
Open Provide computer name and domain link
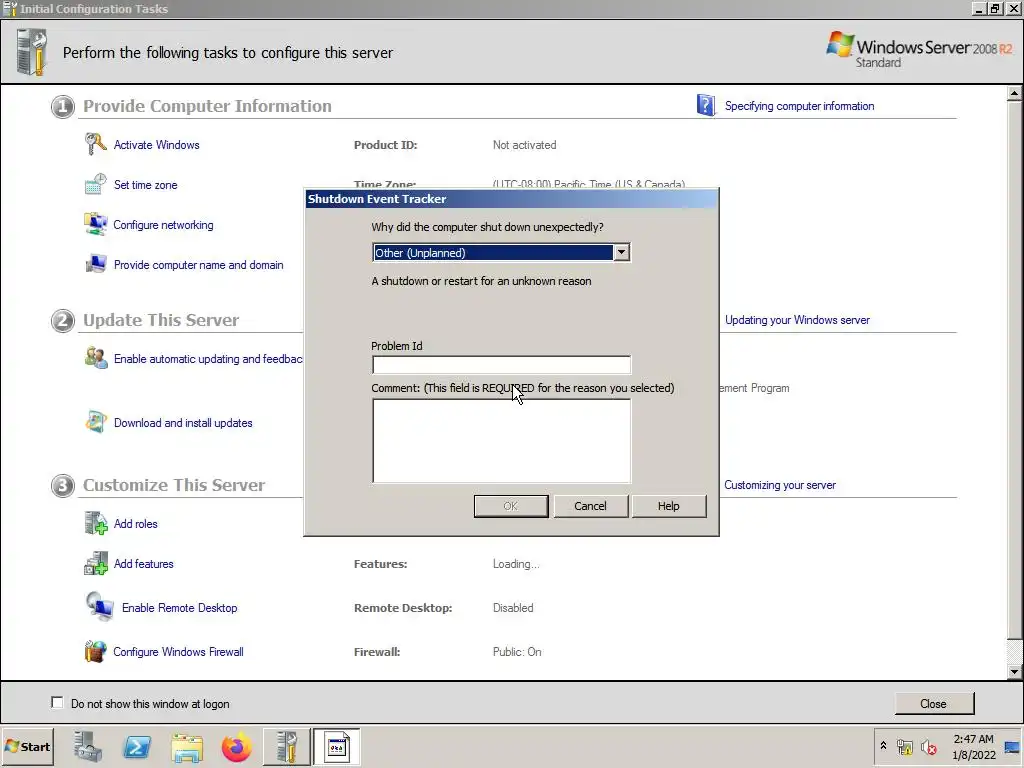tap(199, 264)
